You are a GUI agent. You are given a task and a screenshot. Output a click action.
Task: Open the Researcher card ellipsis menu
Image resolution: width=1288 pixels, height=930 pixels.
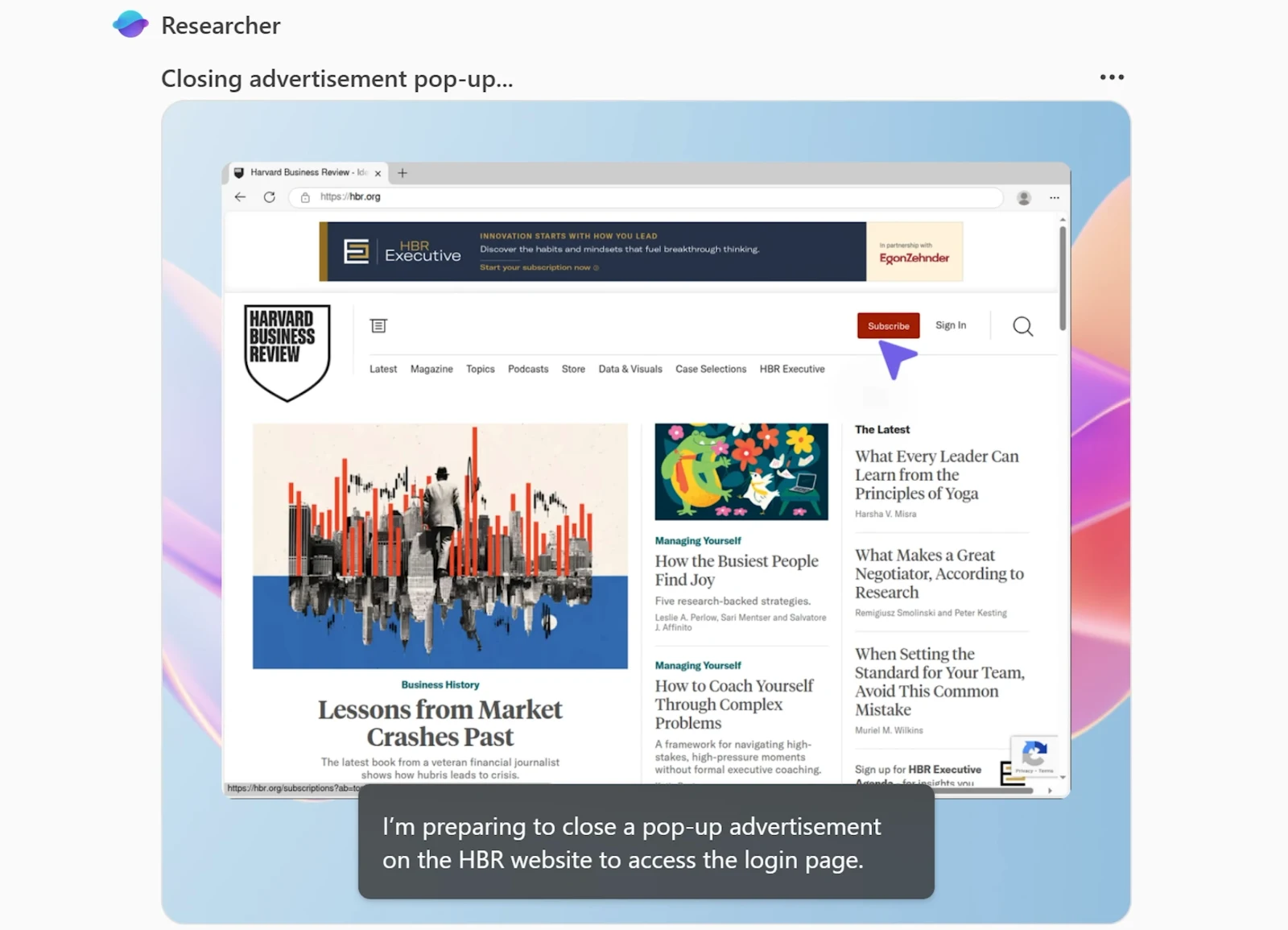1111,76
